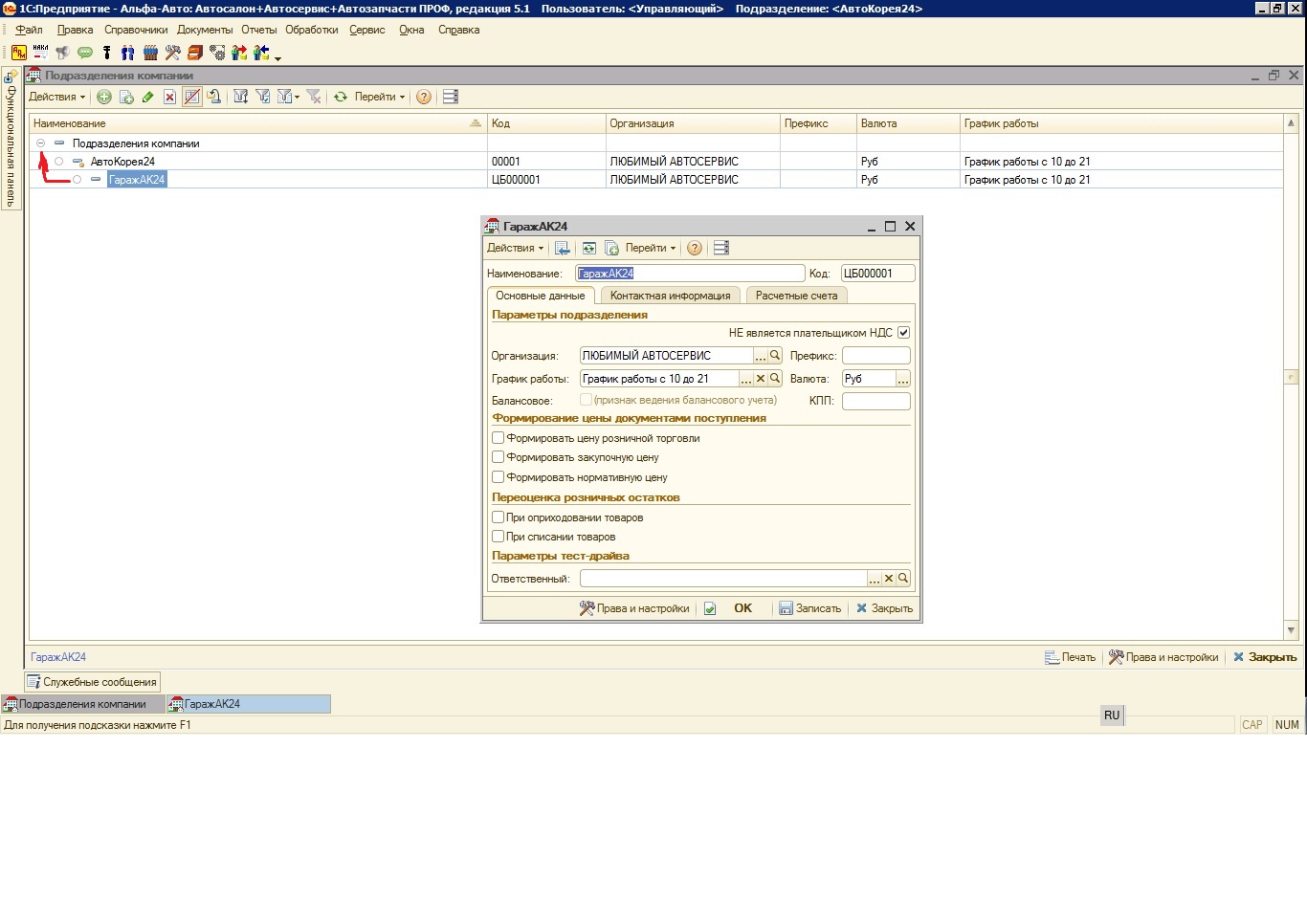
Task: Switch to Расчетные счета tab
Action: [x=796, y=296]
